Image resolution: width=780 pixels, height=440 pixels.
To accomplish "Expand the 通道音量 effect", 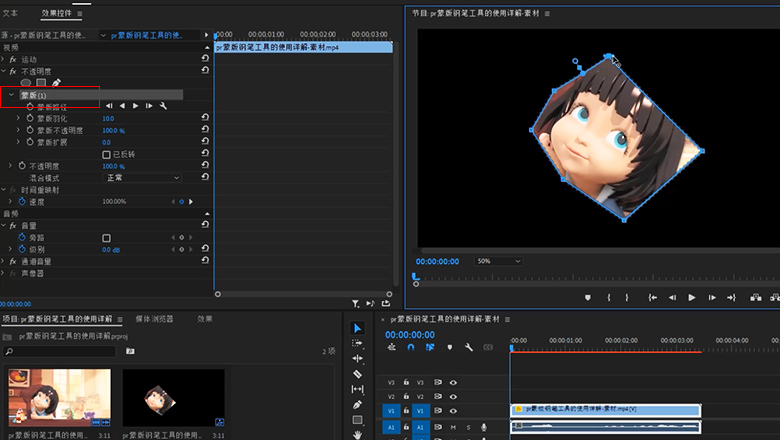I will coord(3,261).
